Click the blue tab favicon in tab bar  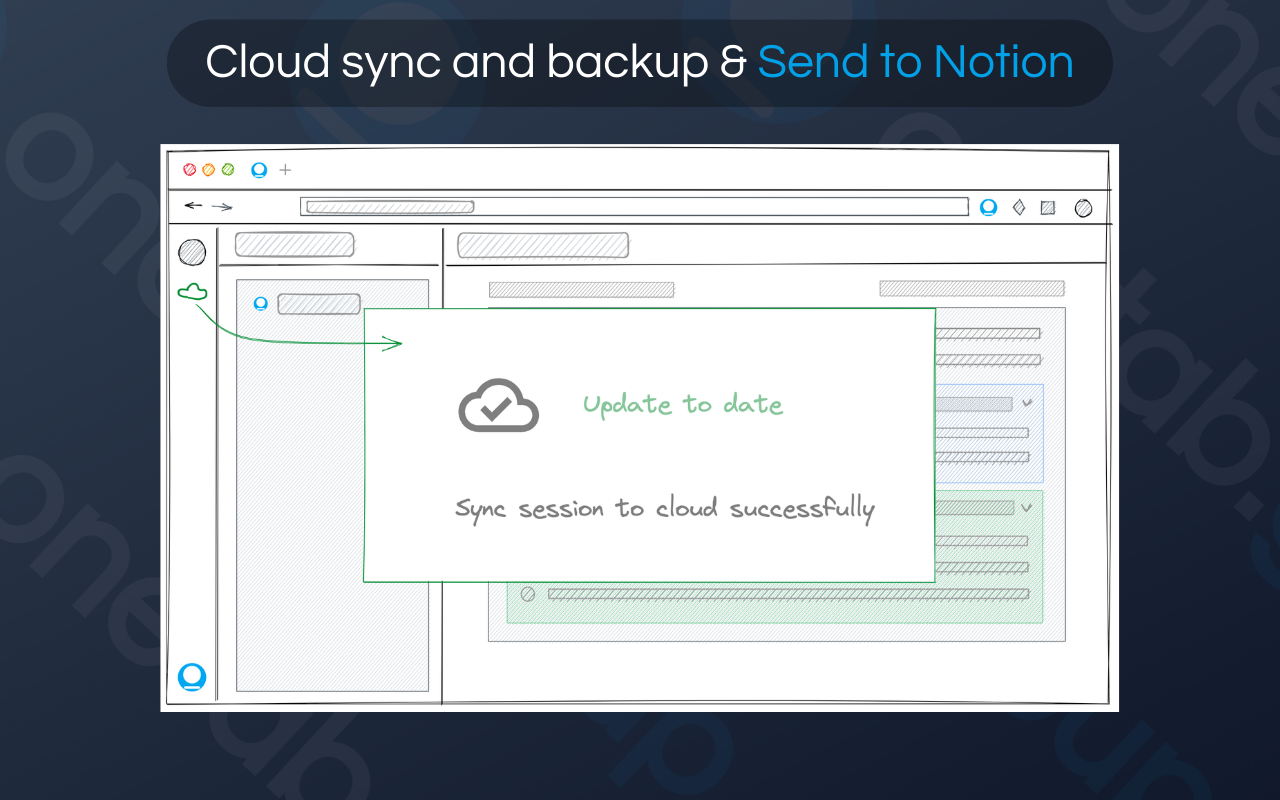pos(259,170)
